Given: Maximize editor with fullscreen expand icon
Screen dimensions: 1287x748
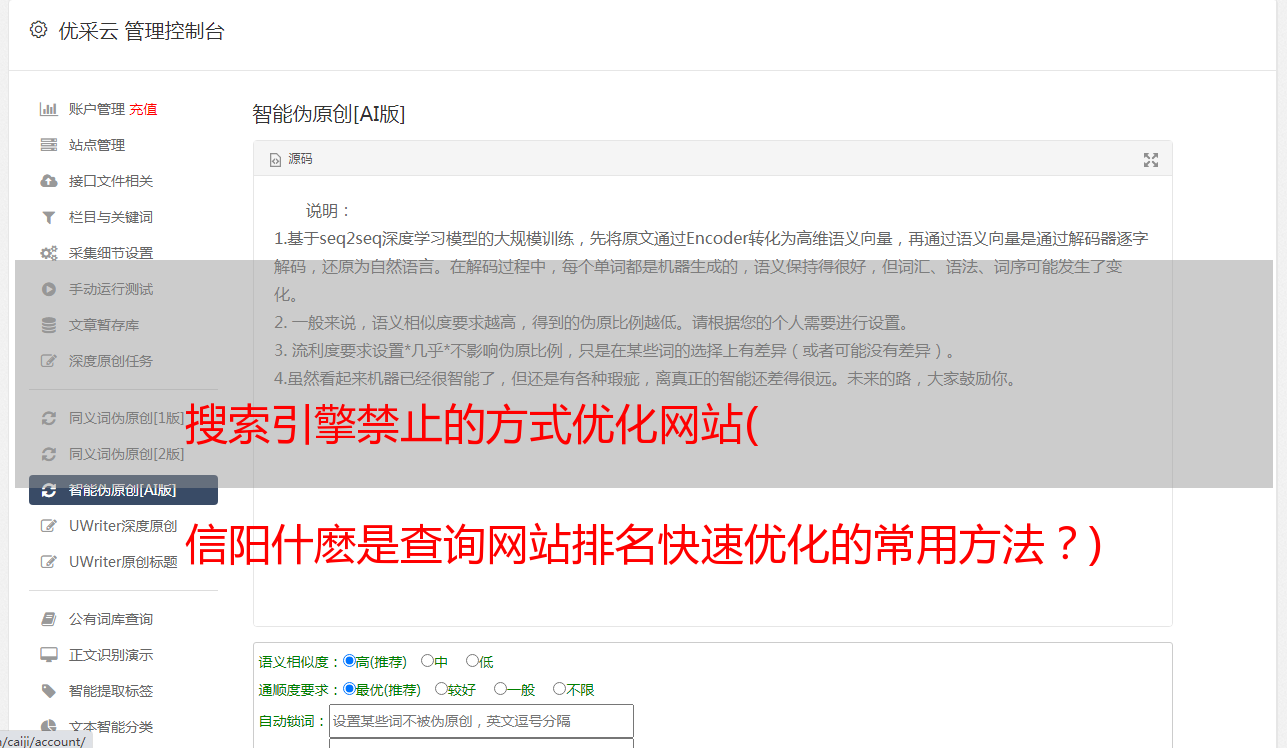Looking at the screenshot, I should (1151, 160).
